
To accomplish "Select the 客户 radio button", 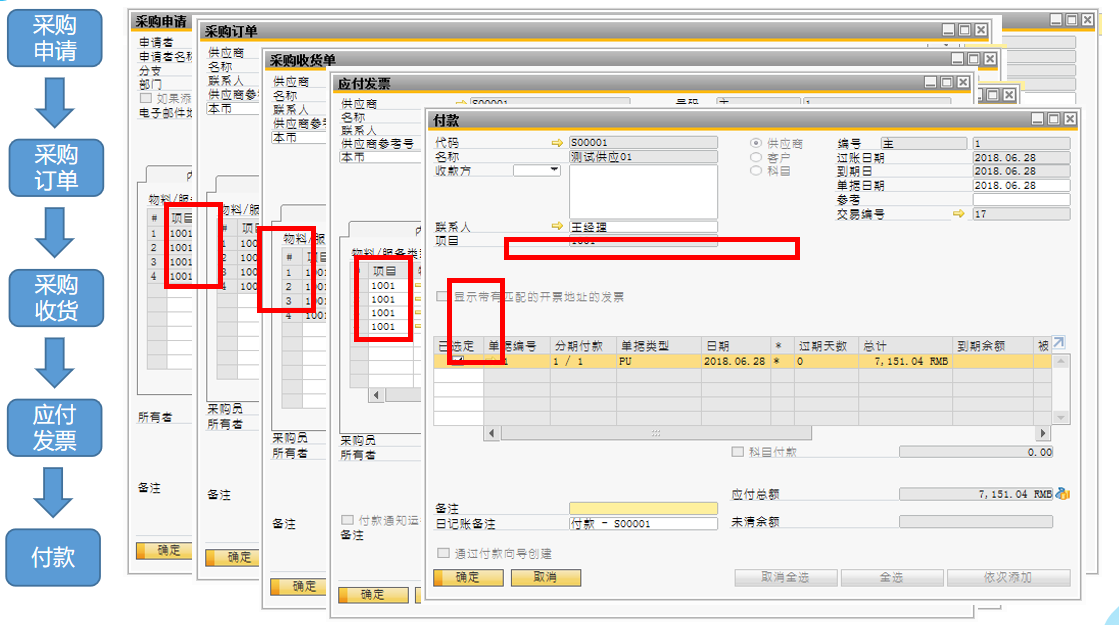I will coord(756,158).
